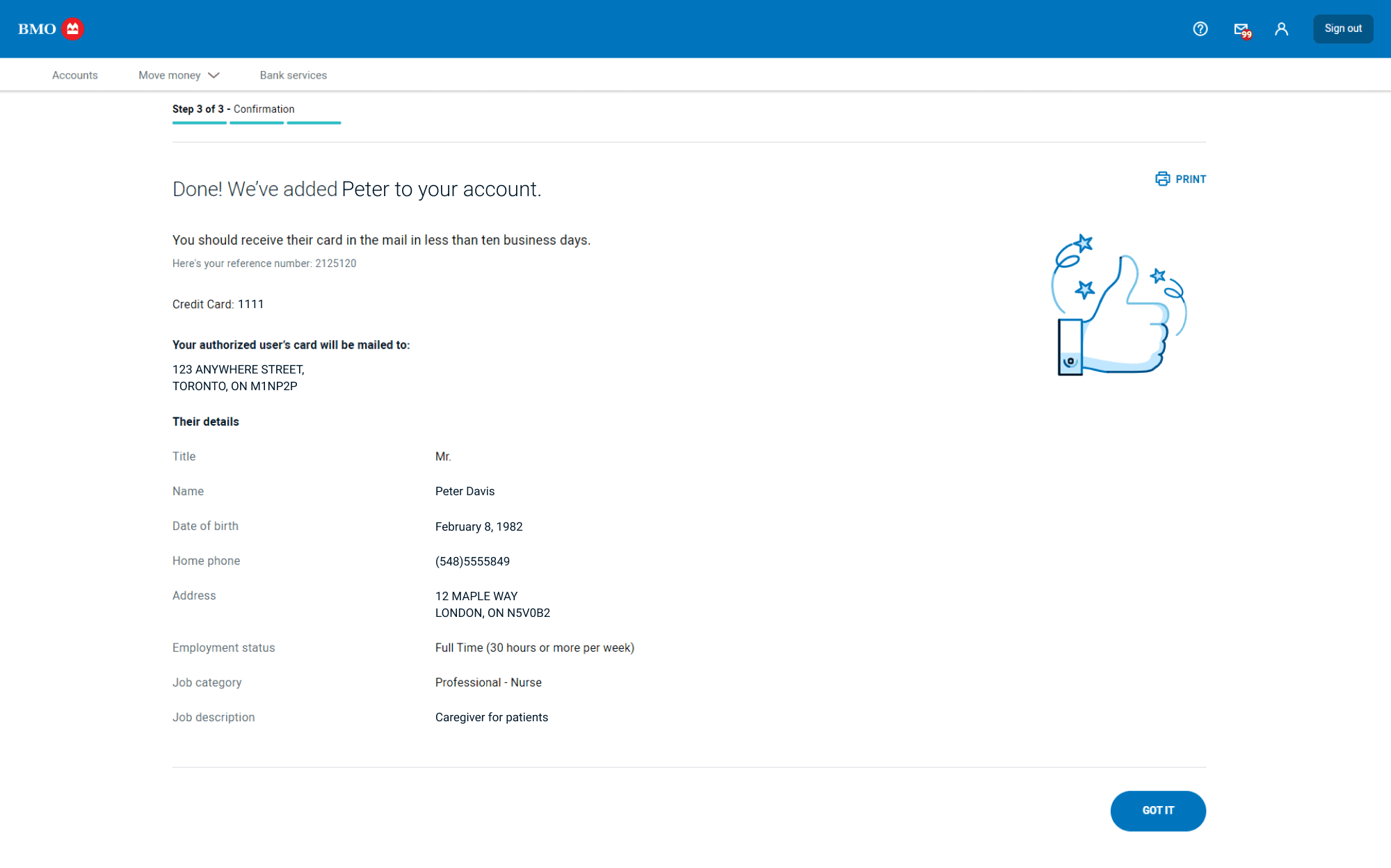1391x868 pixels.
Task: Click the phone number (548)5555849
Action: tap(473, 561)
